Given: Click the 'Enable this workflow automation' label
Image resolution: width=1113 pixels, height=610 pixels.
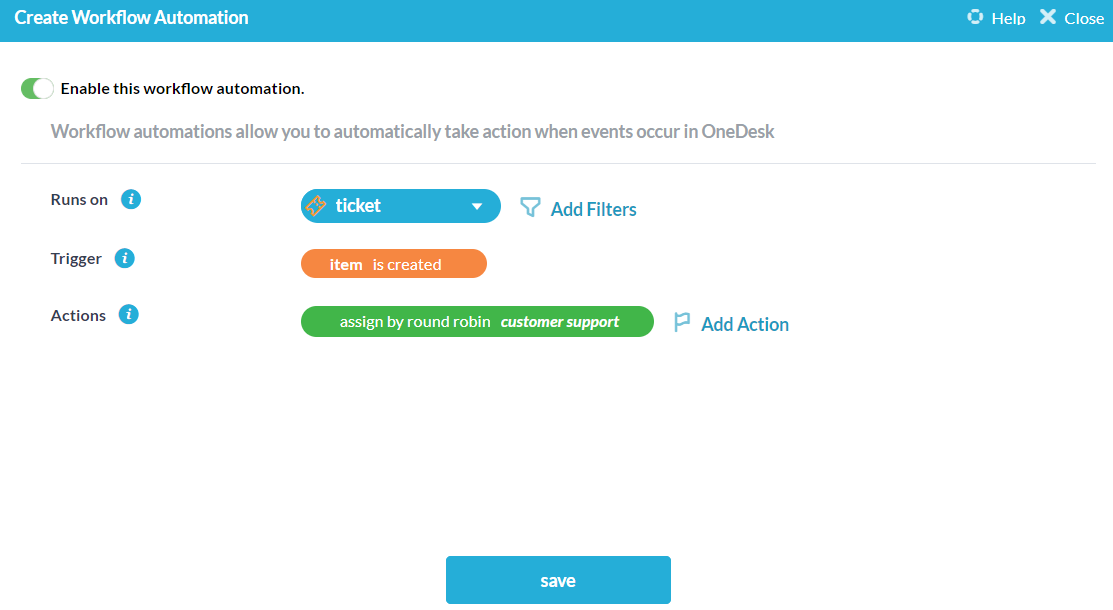Looking at the screenshot, I should 182,89.
